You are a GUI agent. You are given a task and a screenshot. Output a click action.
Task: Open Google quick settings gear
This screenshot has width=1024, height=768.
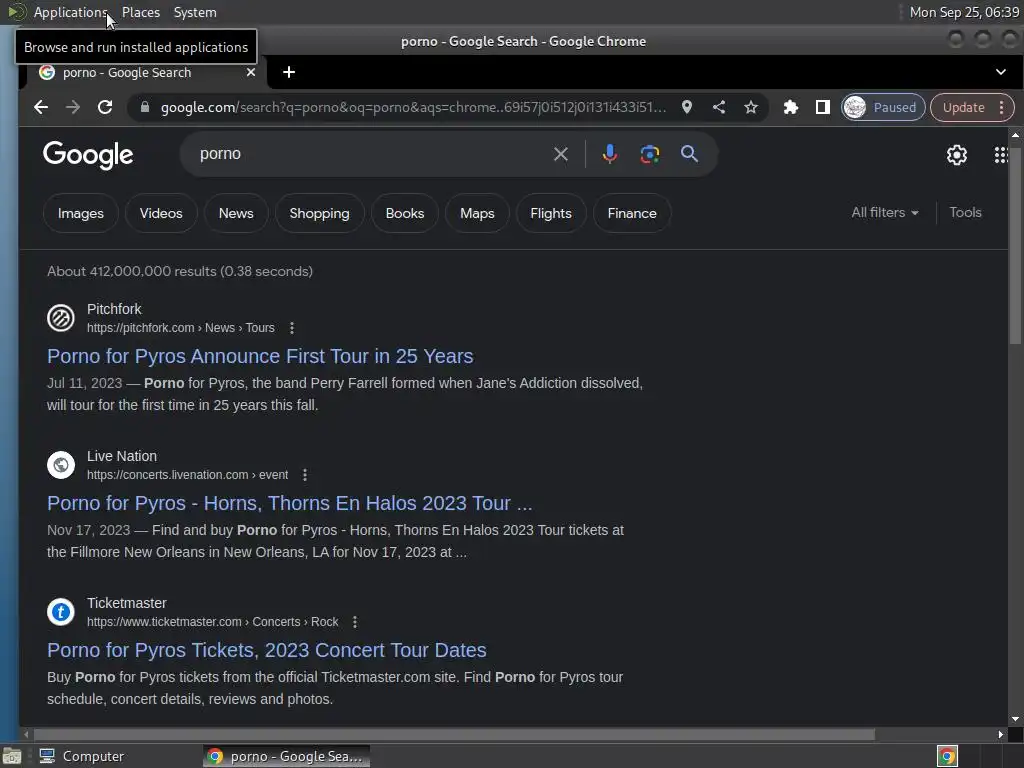coord(957,155)
